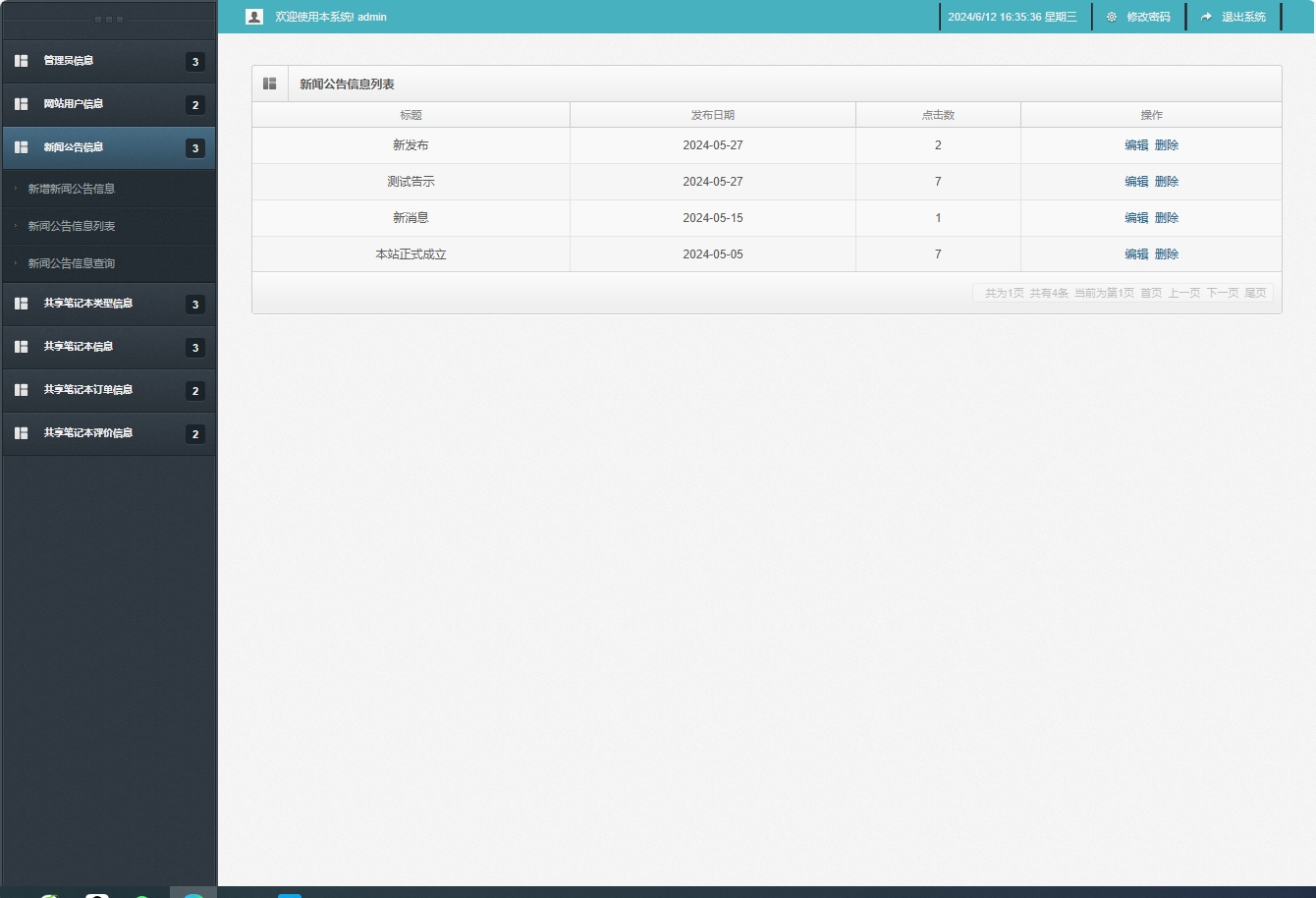
Task: Click the icon beside 共享笔记本订单信息
Action: point(22,390)
